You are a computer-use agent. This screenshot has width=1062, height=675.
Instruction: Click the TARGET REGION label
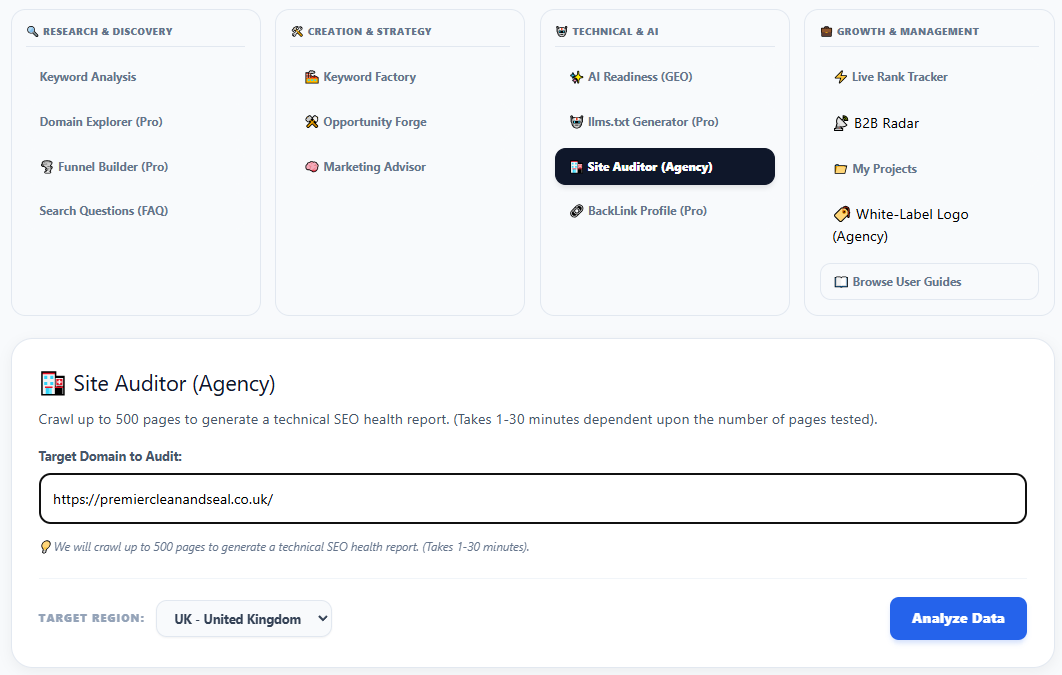[x=91, y=618]
